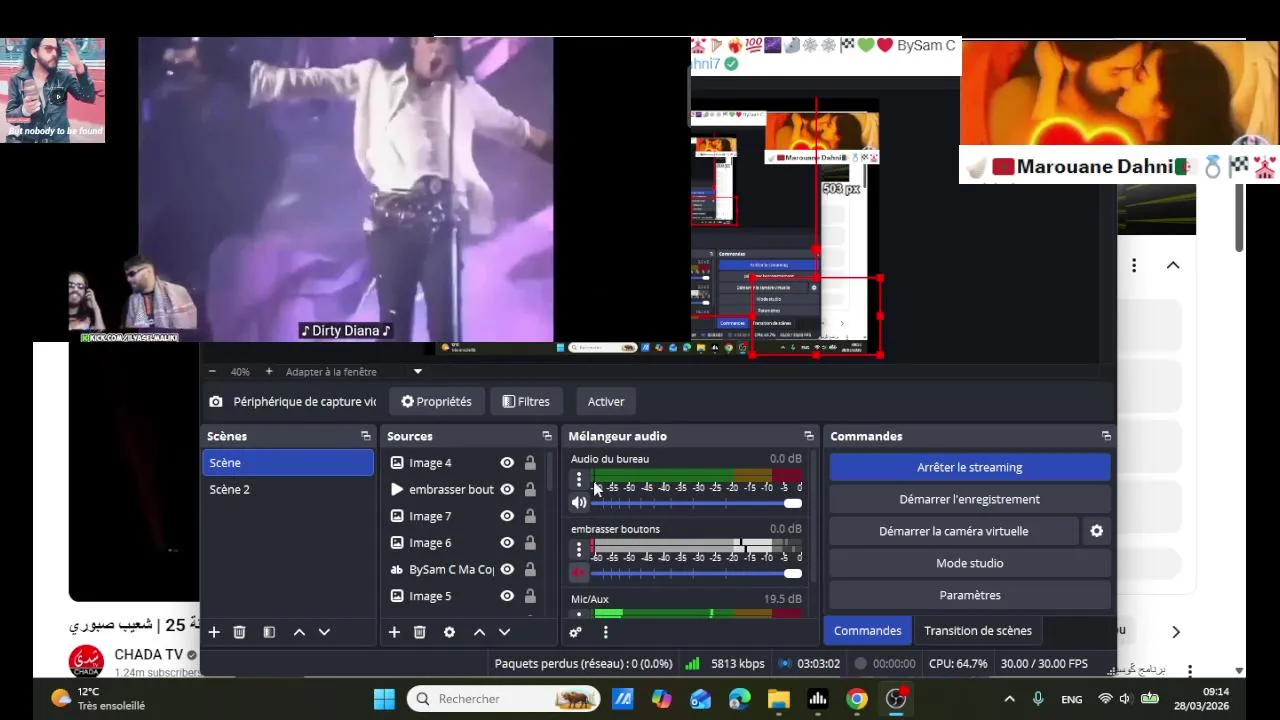Pop out the Sources dock
Screen dimensions: 1280x720
[x=547, y=436]
